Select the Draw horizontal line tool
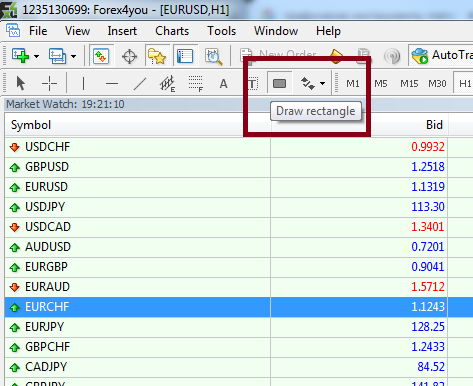Image resolution: width=473 pixels, height=386 pixels. (x=112, y=83)
